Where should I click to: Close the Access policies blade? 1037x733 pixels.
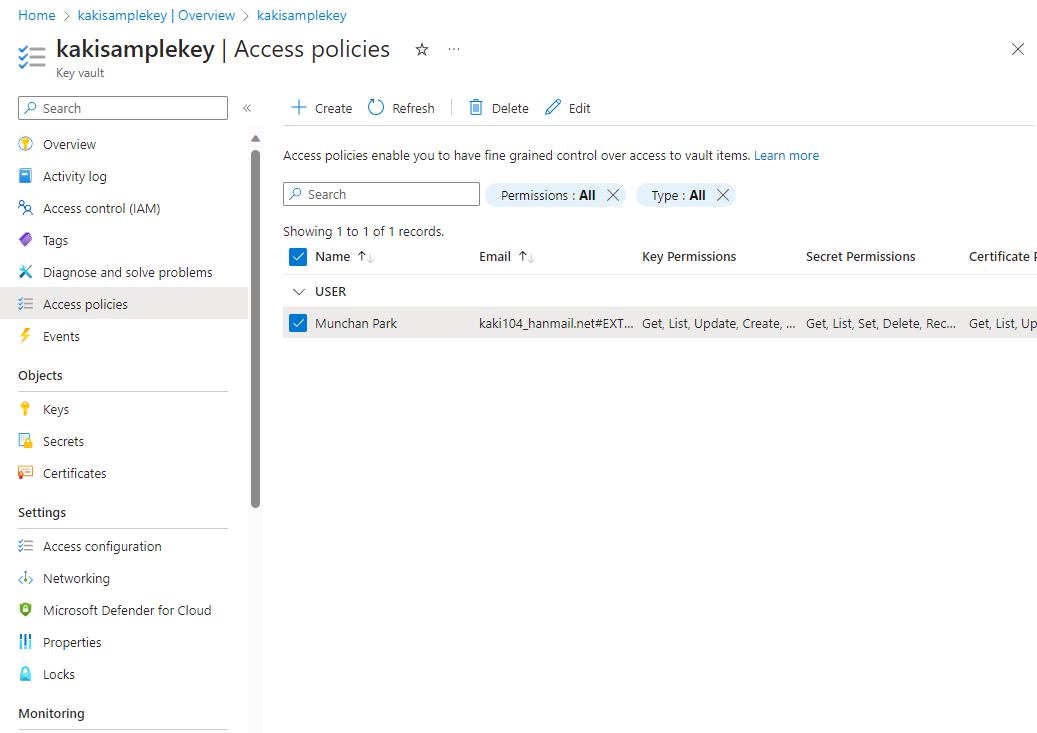1018,50
